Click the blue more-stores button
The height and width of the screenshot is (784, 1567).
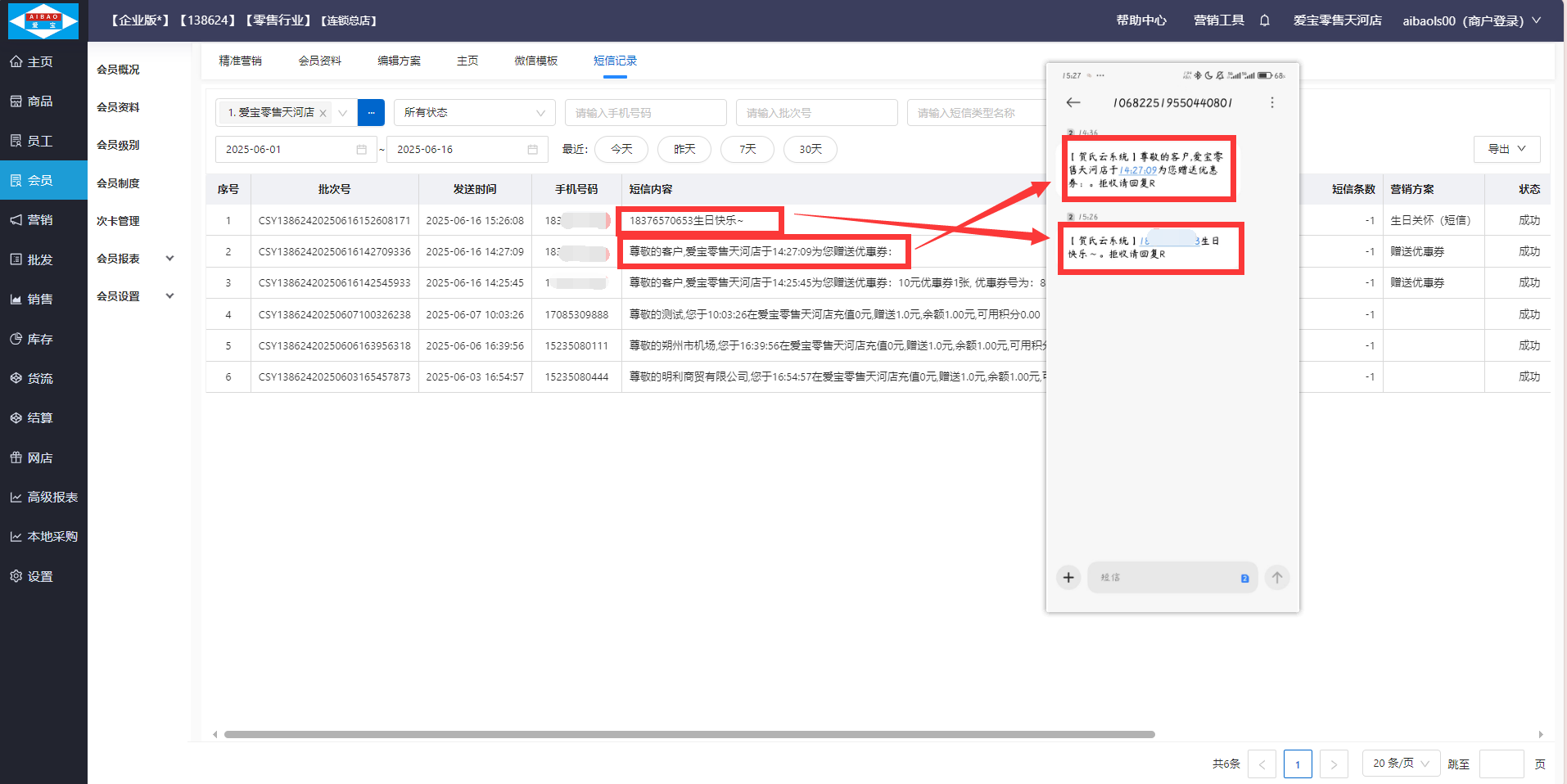[x=371, y=113]
